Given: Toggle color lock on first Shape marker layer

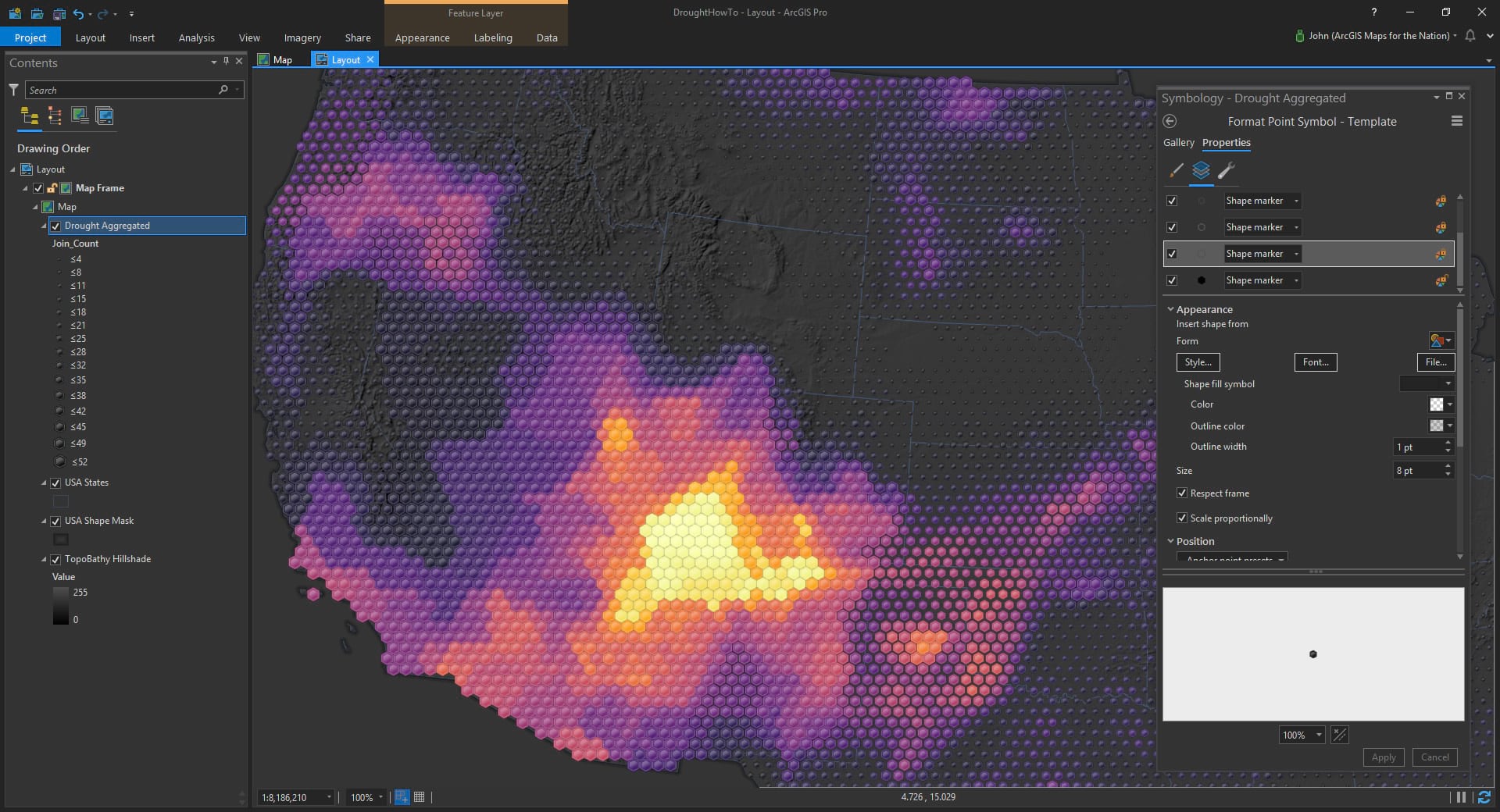Looking at the screenshot, I should point(1441,201).
